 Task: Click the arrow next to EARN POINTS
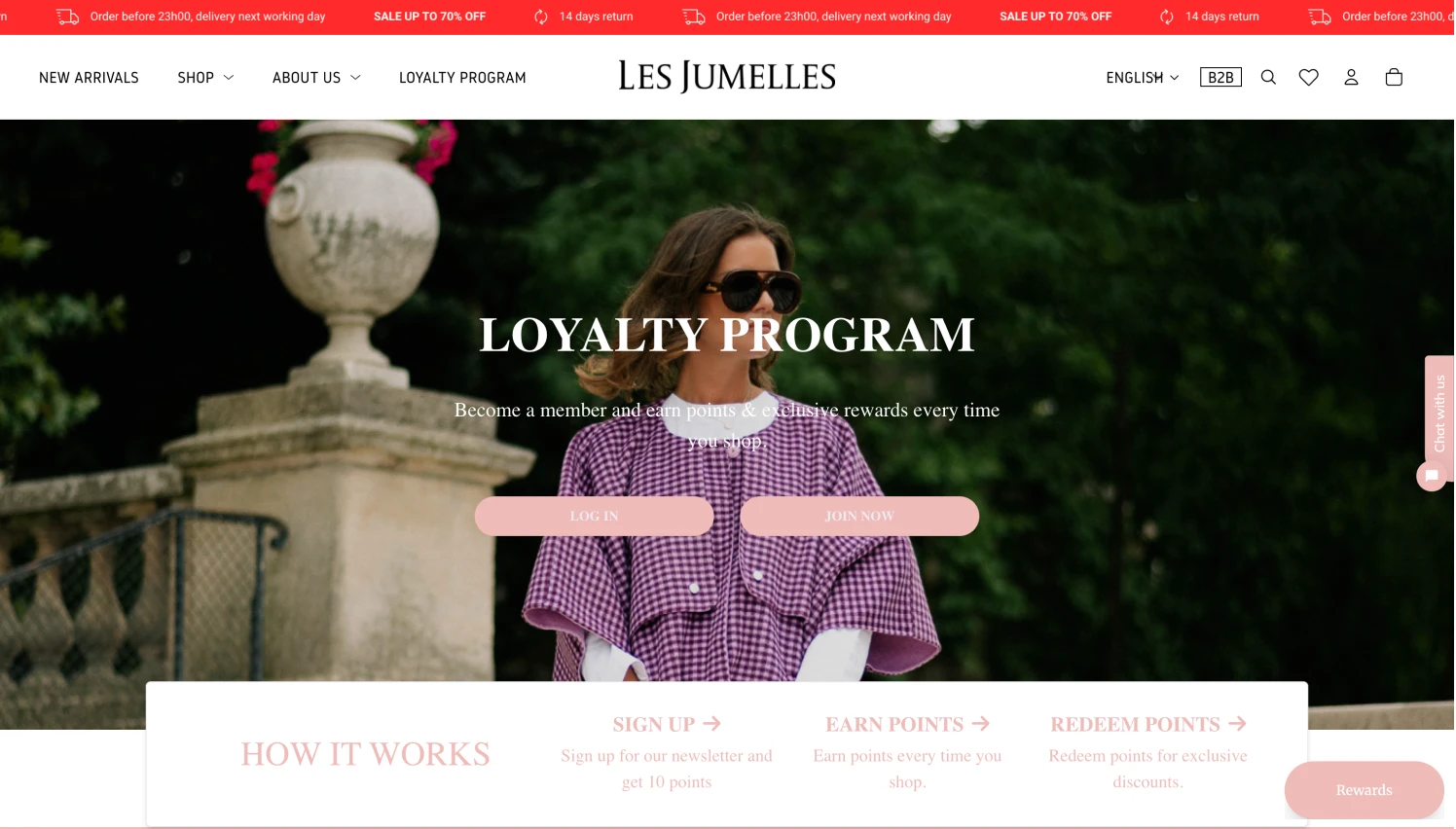click(982, 725)
